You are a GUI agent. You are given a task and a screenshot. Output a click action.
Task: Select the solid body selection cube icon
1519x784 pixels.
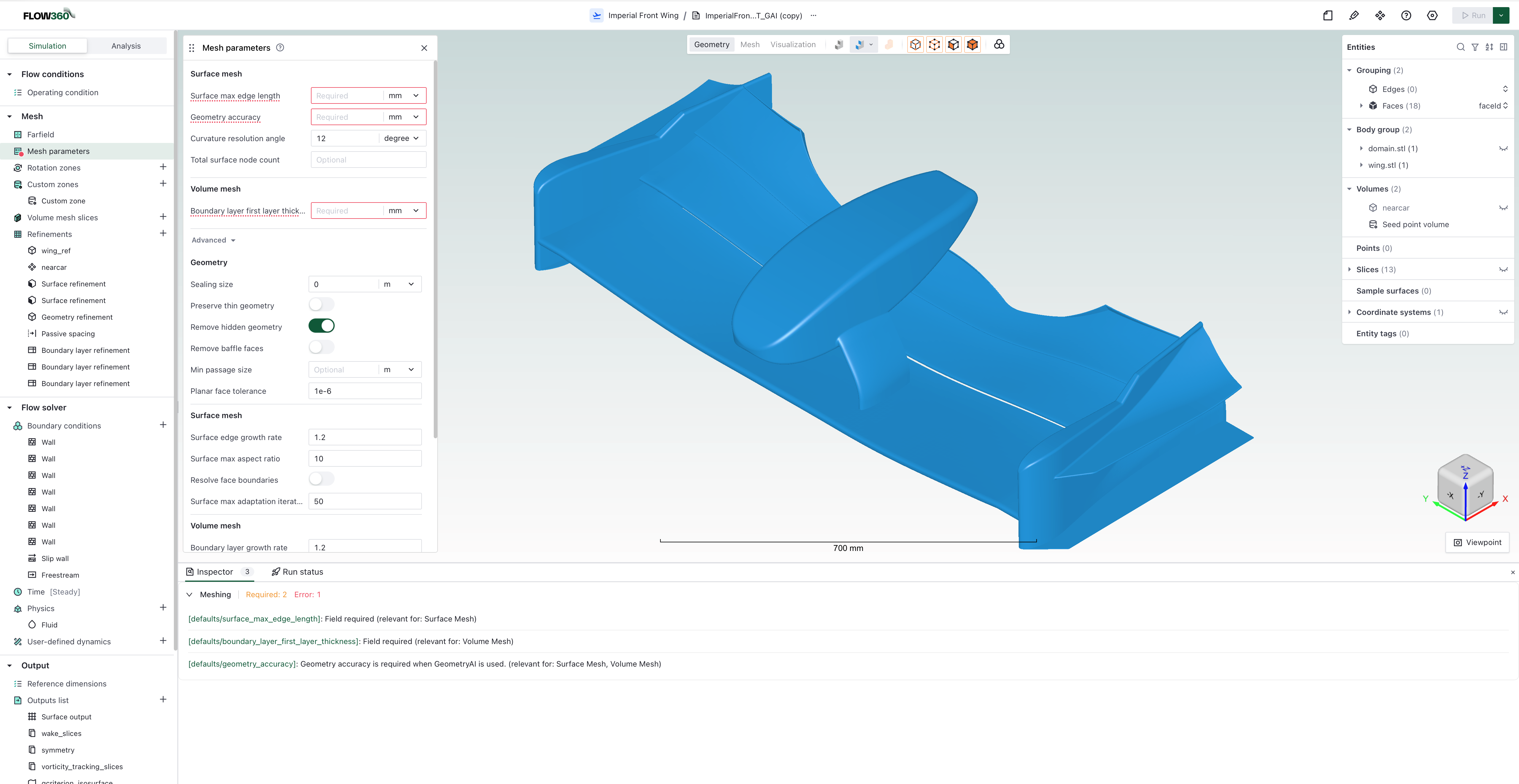(x=973, y=45)
